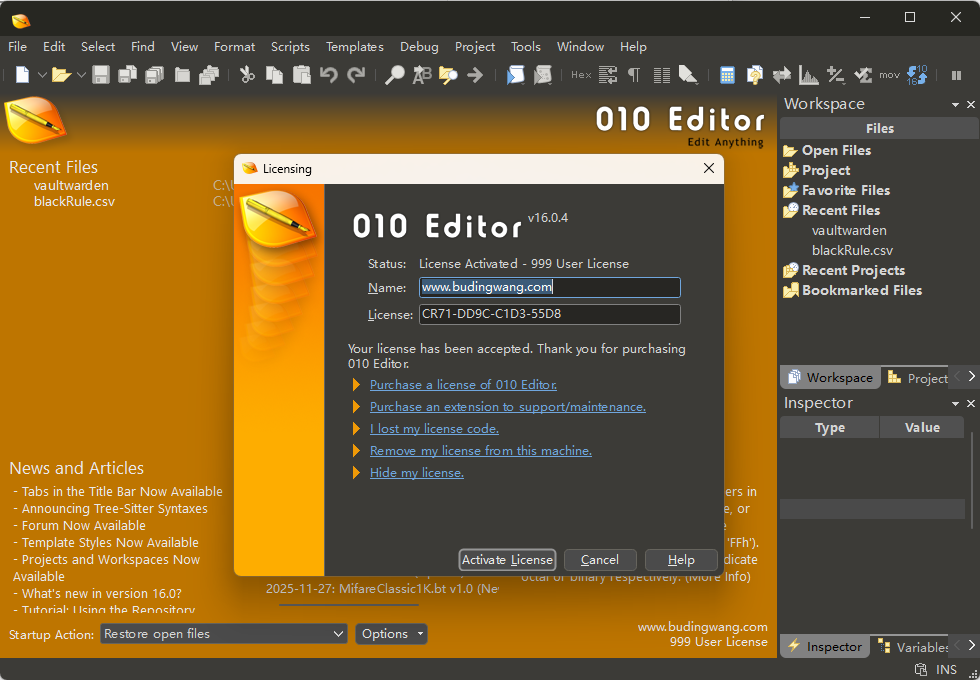Open the Inspector panel menu arrow
The height and width of the screenshot is (680, 980).
point(955,404)
